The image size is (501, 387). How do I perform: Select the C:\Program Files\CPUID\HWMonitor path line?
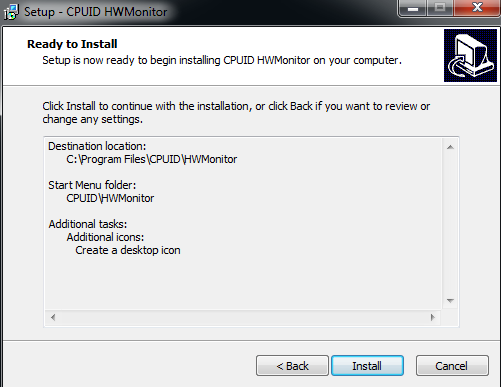152,159
